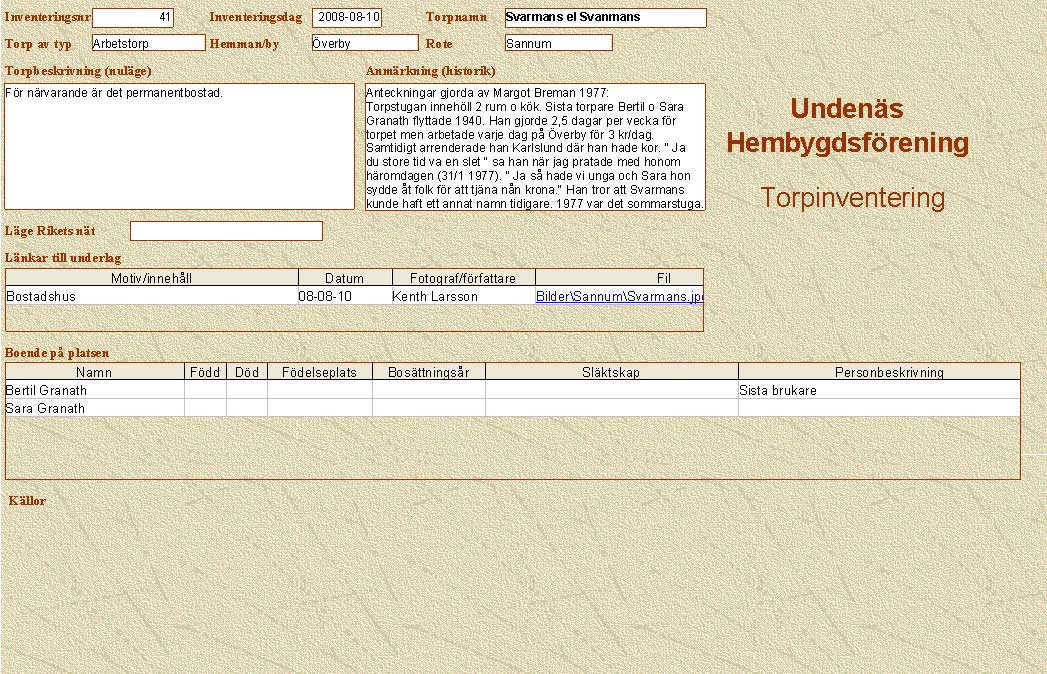Click the Släktskap column header
The image size is (1047, 674).
[x=611, y=372]
